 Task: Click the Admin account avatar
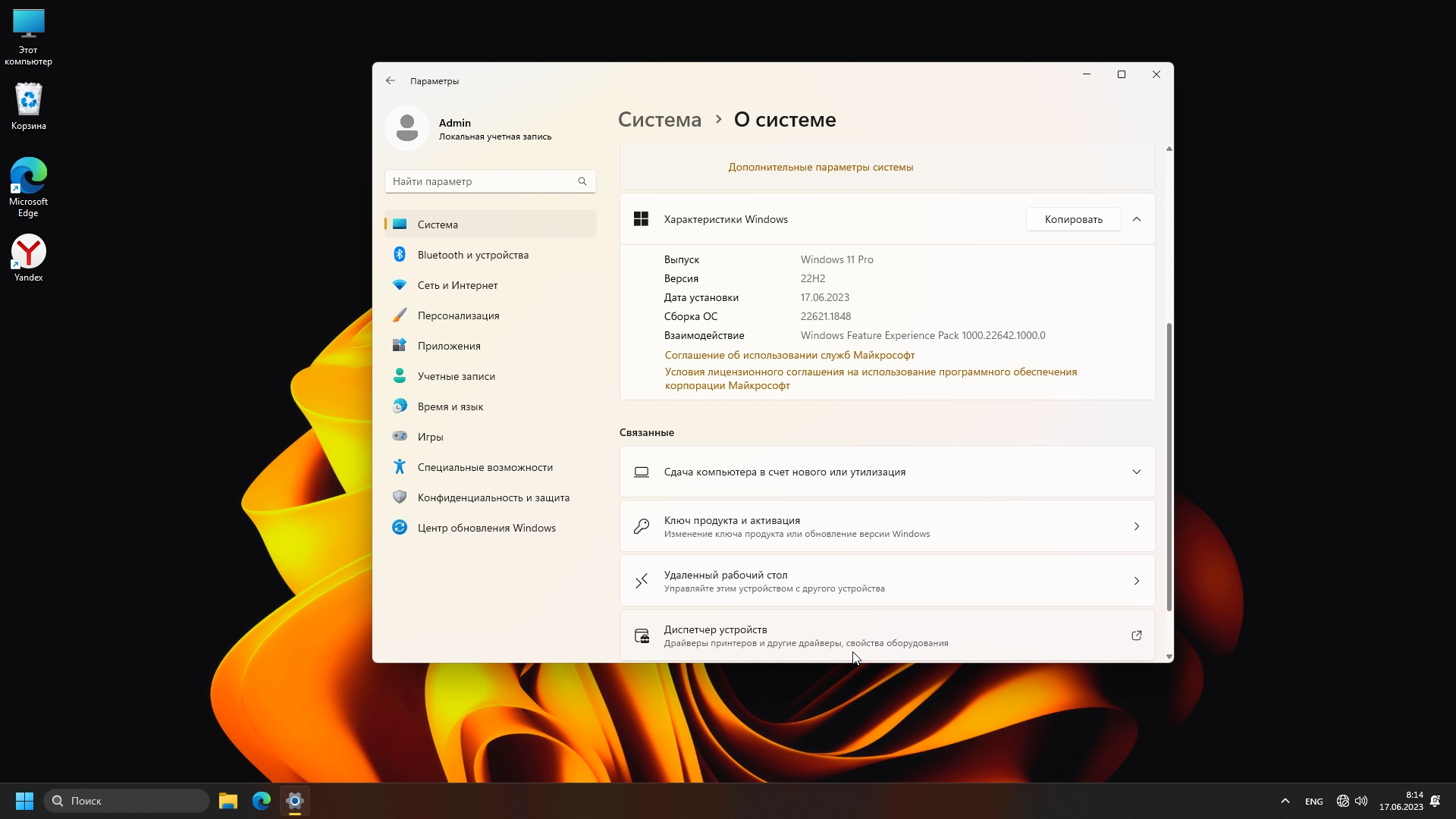[x=407, y=128]
